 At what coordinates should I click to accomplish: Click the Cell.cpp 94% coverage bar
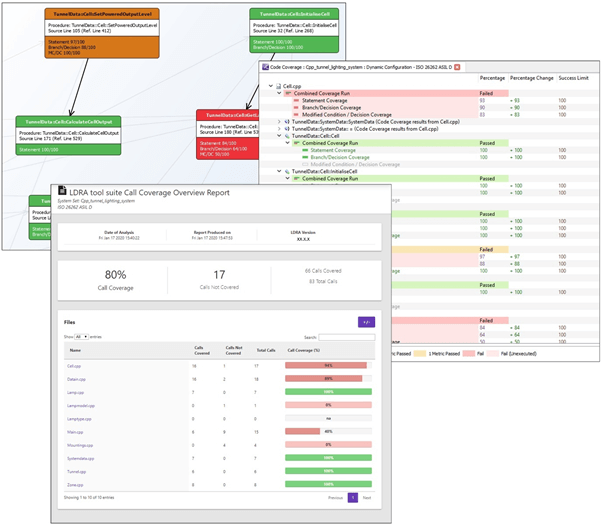(328, 366)
